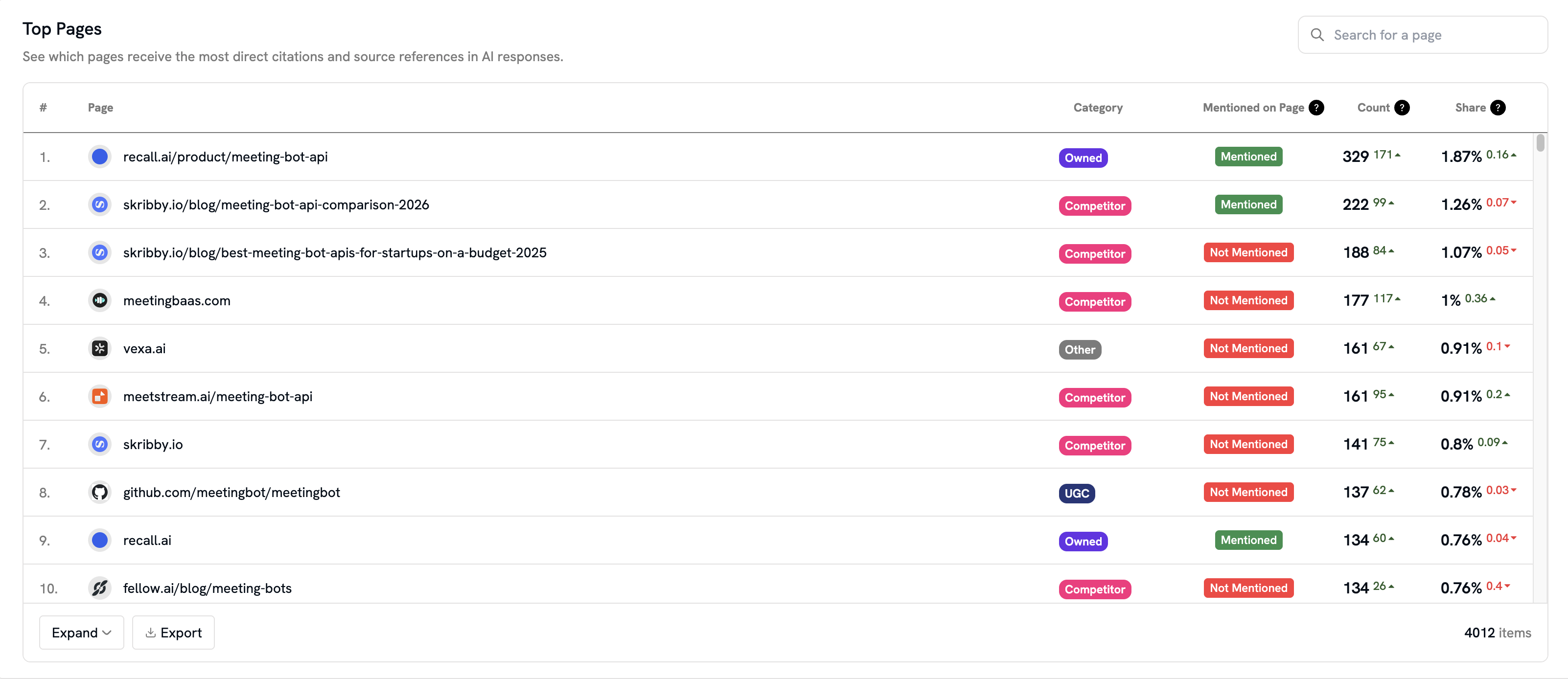Click the share value 1.87%
Screen dimensions: 1568x679
1461,157
